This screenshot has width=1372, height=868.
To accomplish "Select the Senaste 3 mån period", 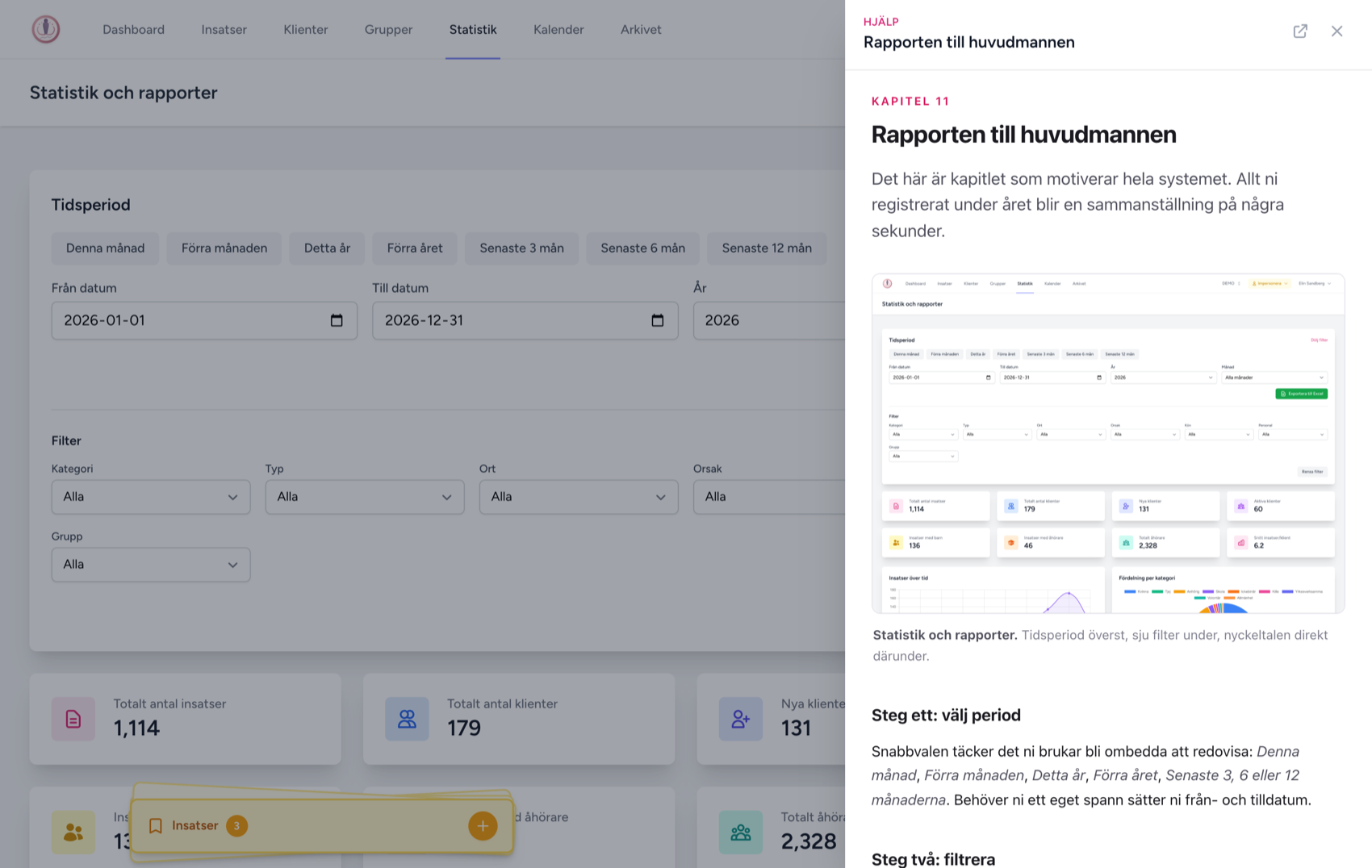I will coord(521,248).
